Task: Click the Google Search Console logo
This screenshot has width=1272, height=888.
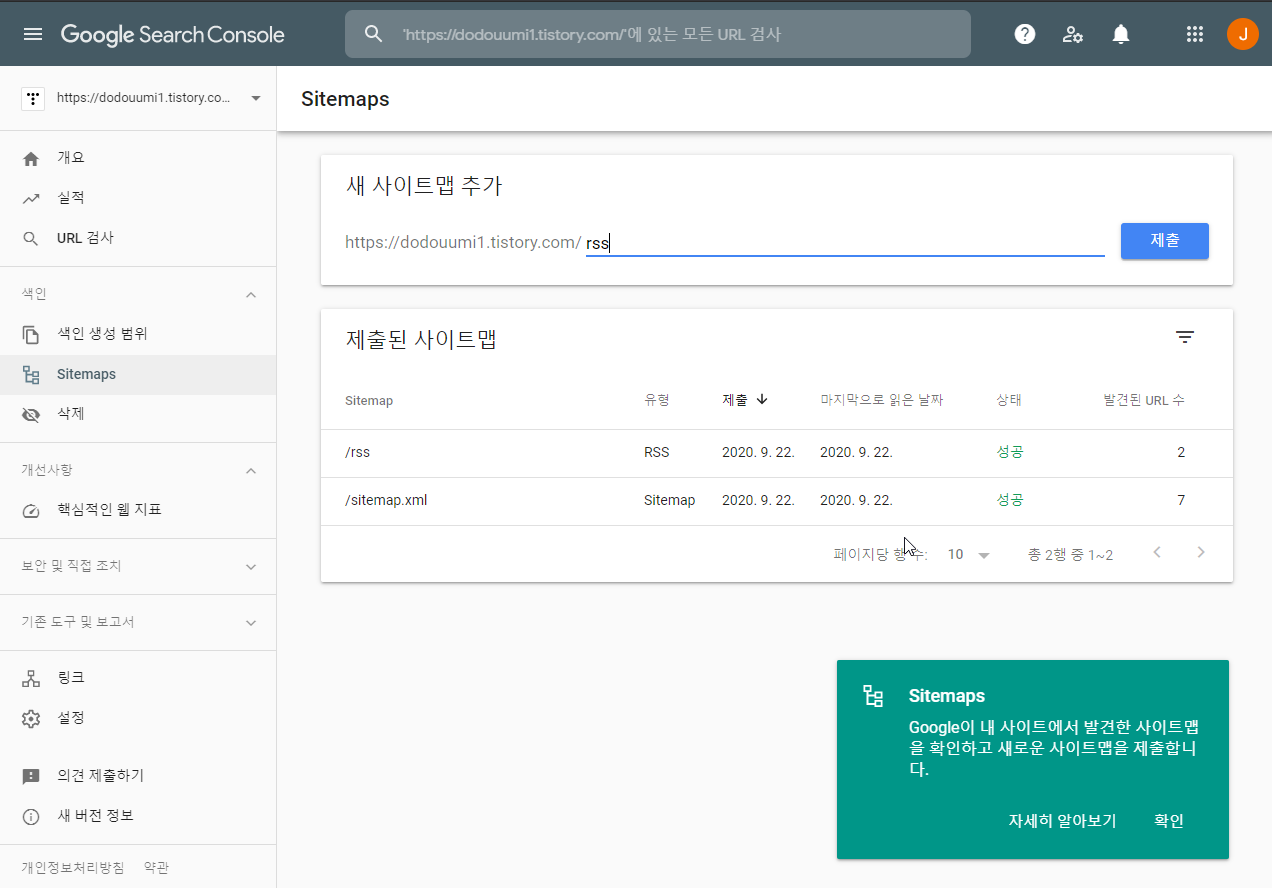Action: [x=173, y=35]
